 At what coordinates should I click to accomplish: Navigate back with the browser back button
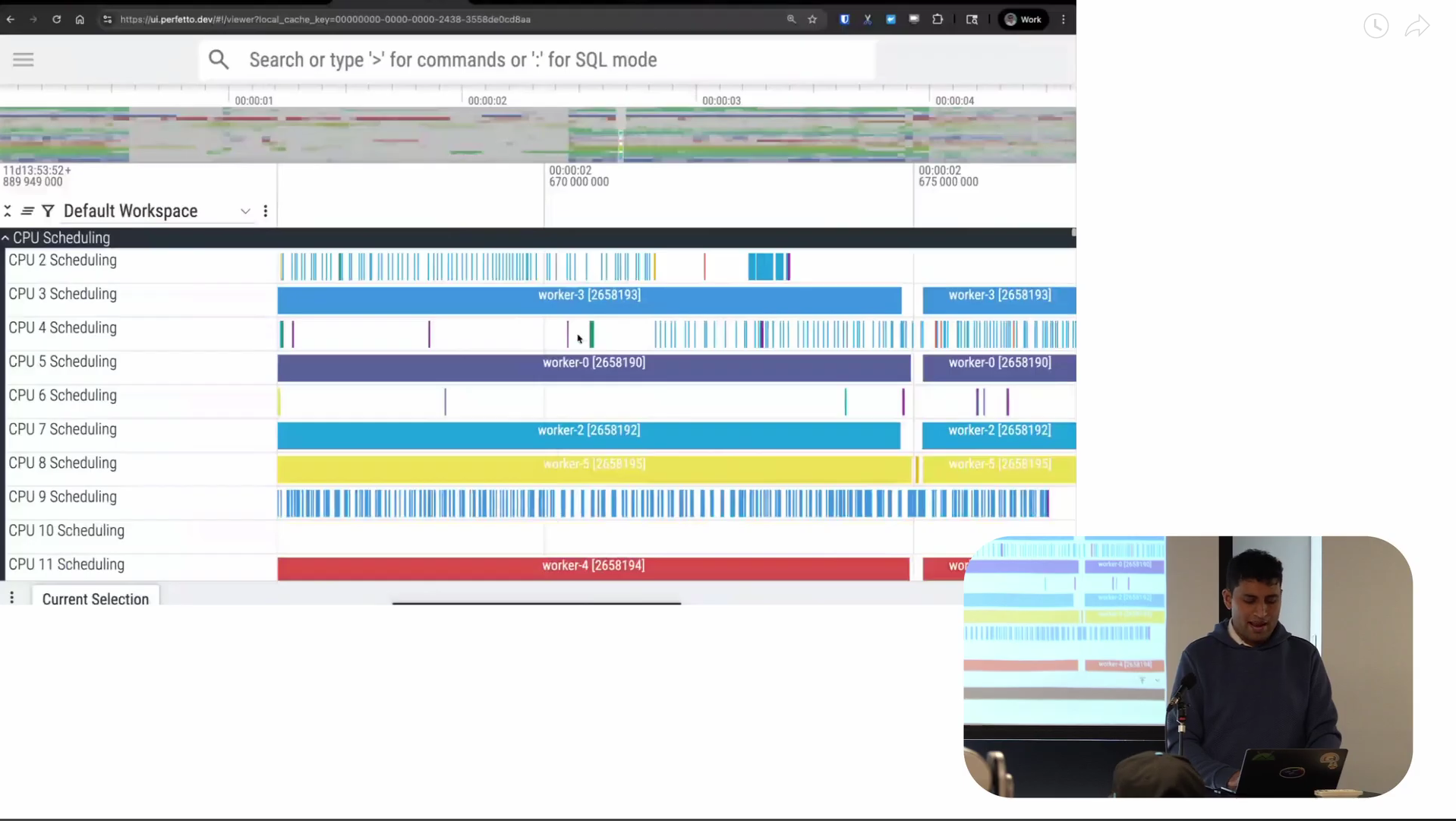[10, 20]
